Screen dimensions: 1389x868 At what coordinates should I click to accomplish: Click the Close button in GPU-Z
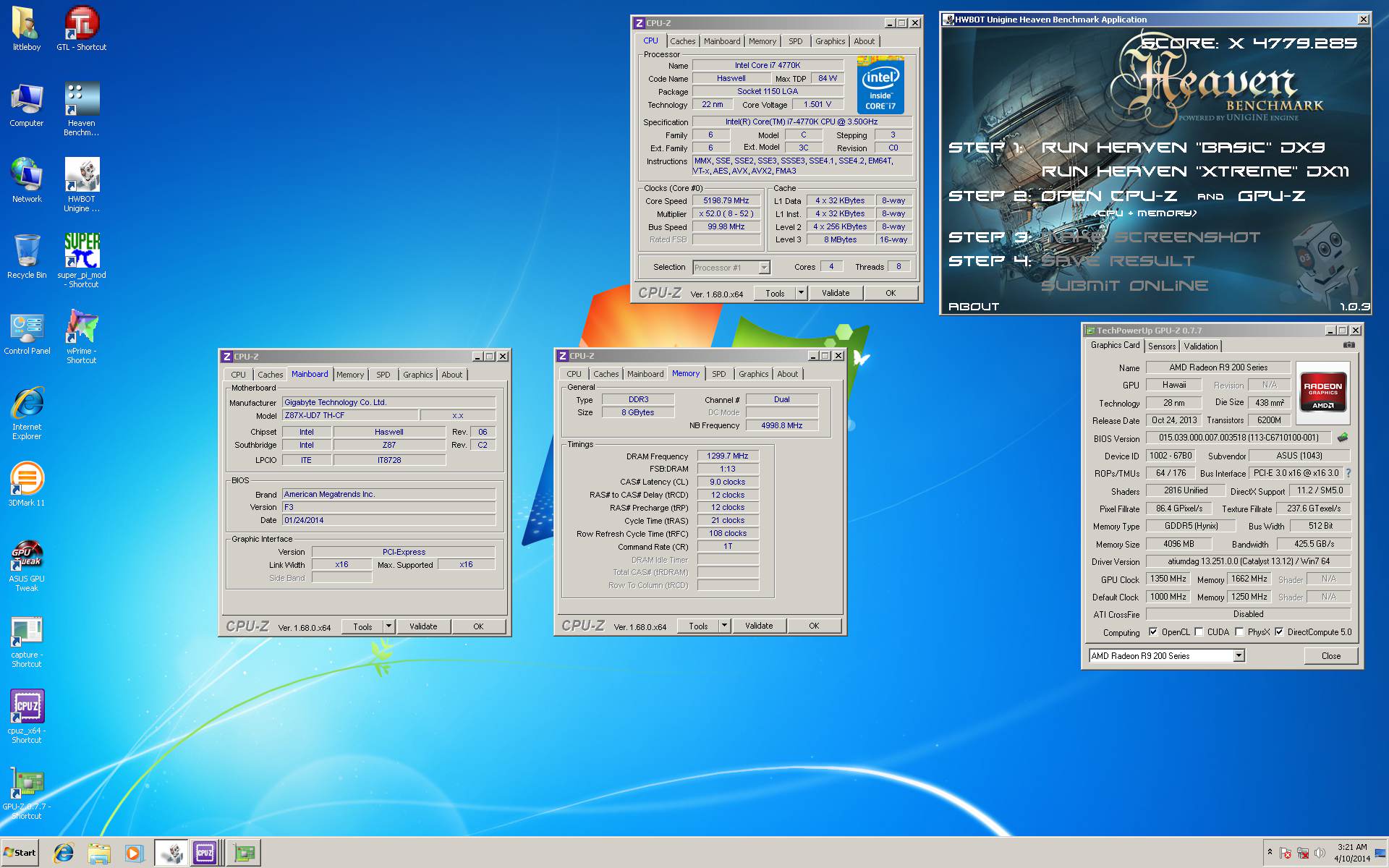click(x=1331, y=655)
